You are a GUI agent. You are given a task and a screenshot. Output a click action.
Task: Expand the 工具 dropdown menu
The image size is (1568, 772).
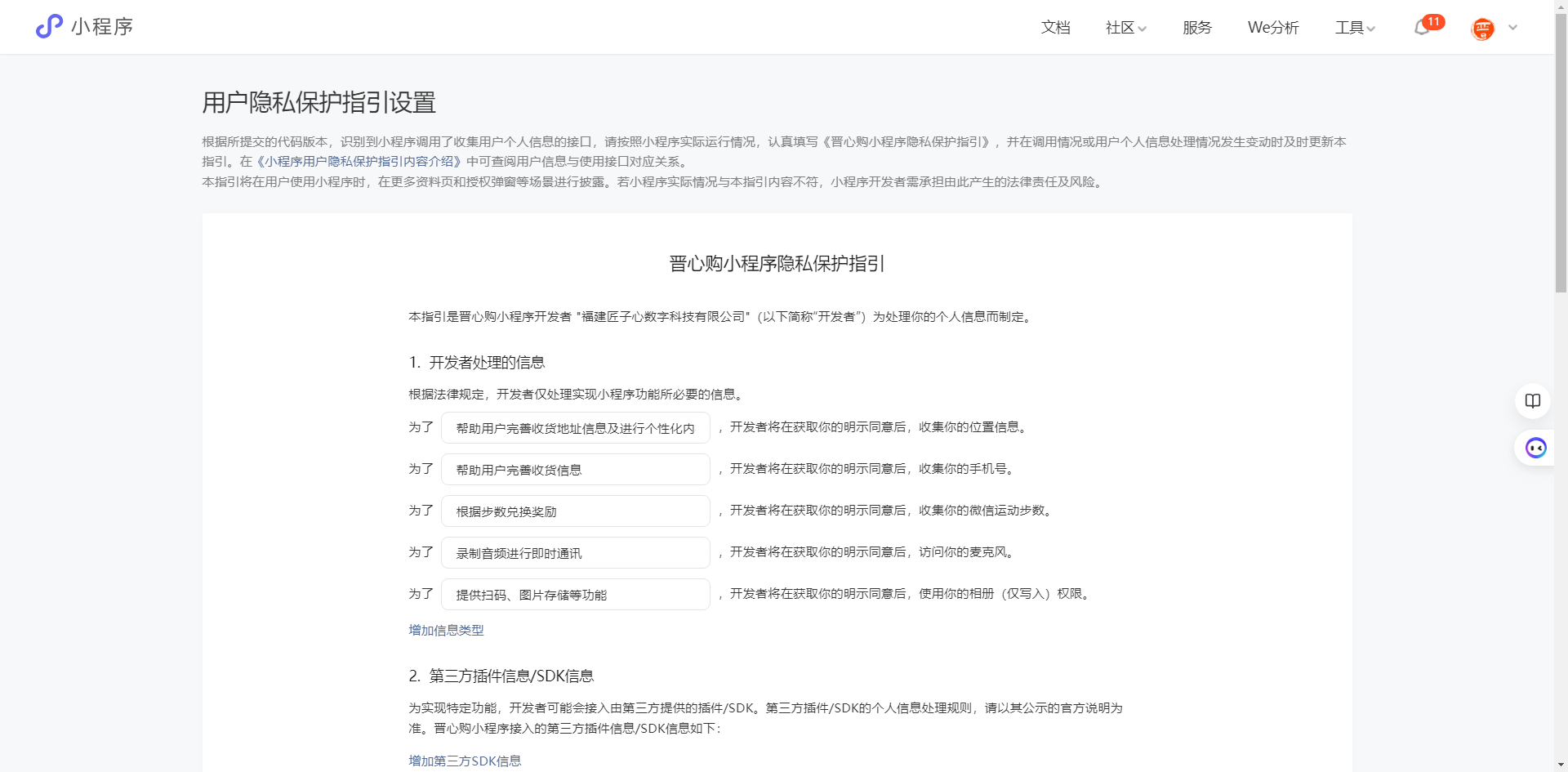(x=1355, y=28)
